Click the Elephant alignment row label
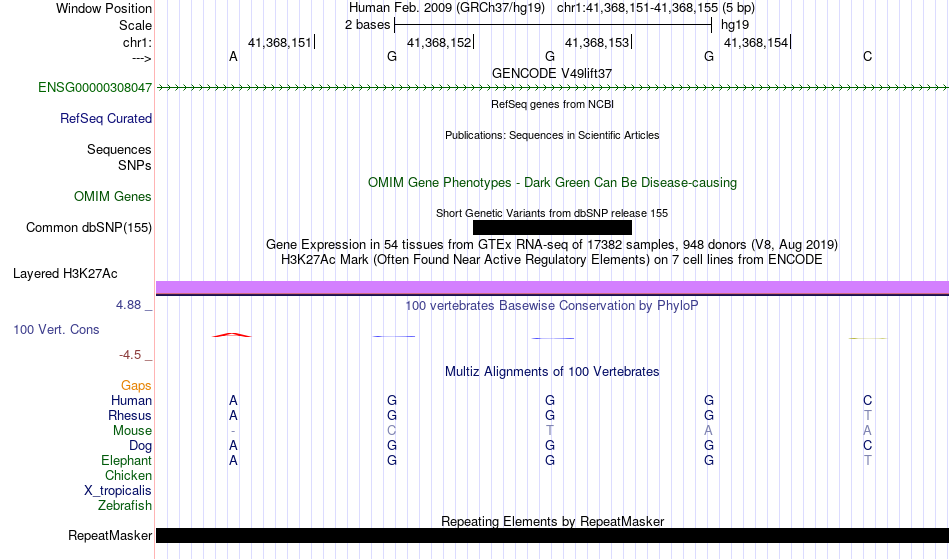The image size is (950, 559). click(x=126, y=460)
